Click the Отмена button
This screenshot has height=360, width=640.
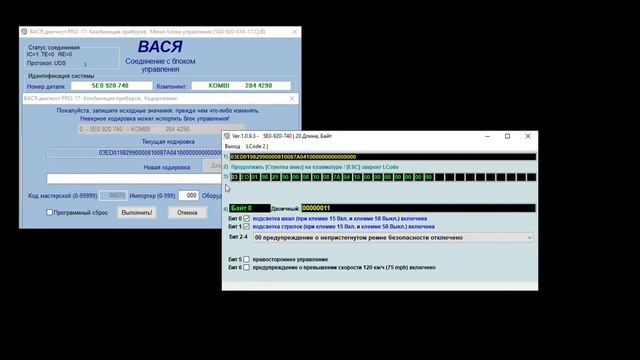pyautogui.click(x=187, y=213)
